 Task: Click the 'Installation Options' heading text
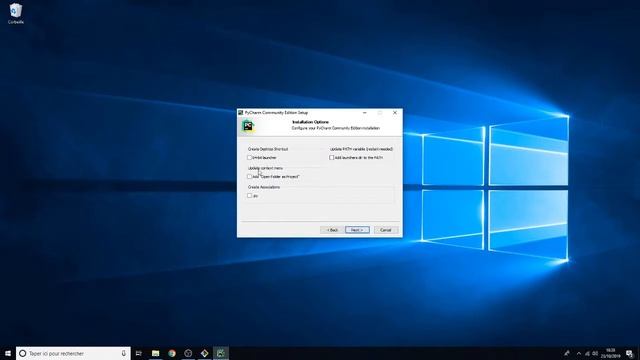click(310, 122)
